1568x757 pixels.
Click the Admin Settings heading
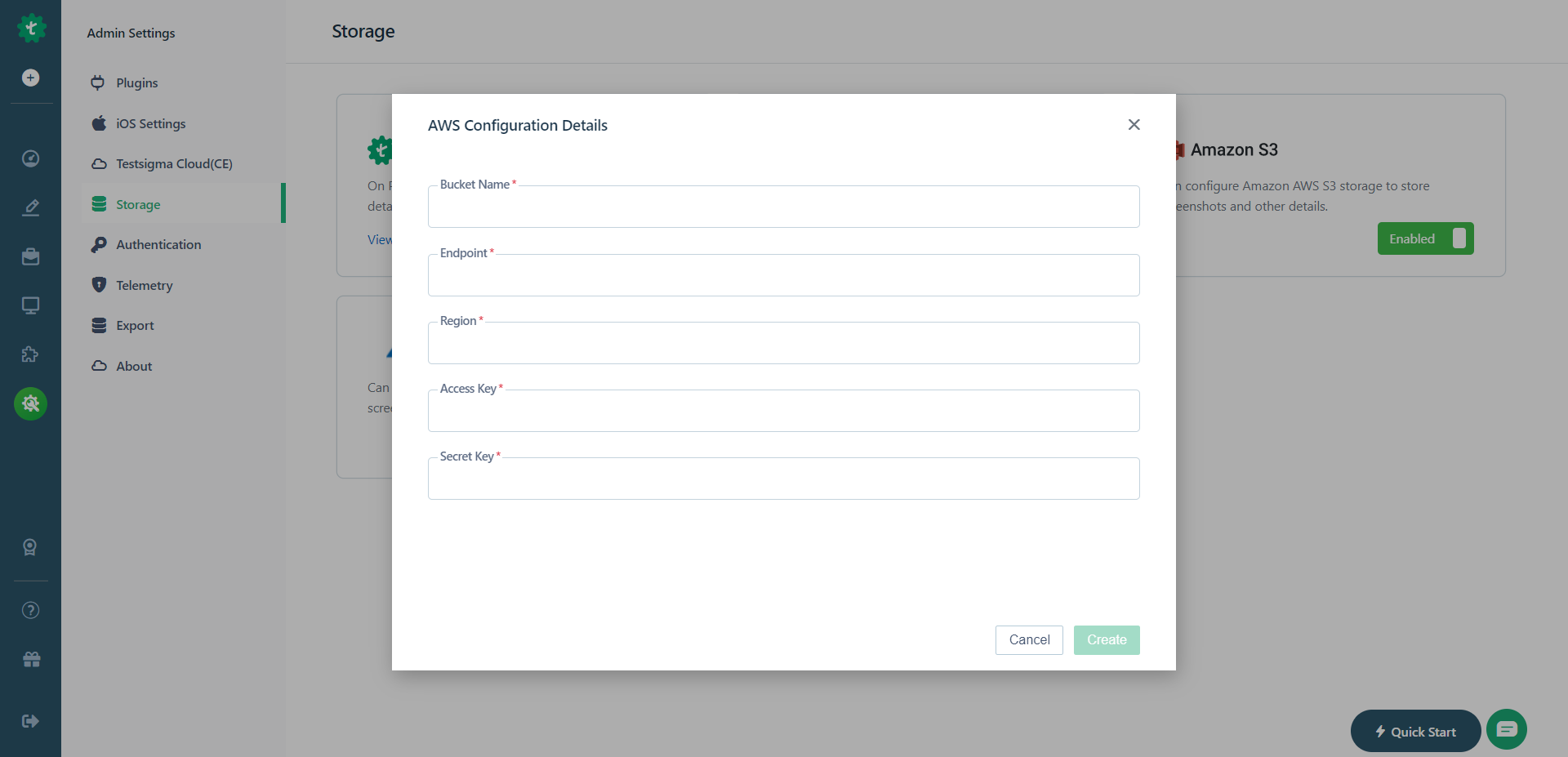131,33
